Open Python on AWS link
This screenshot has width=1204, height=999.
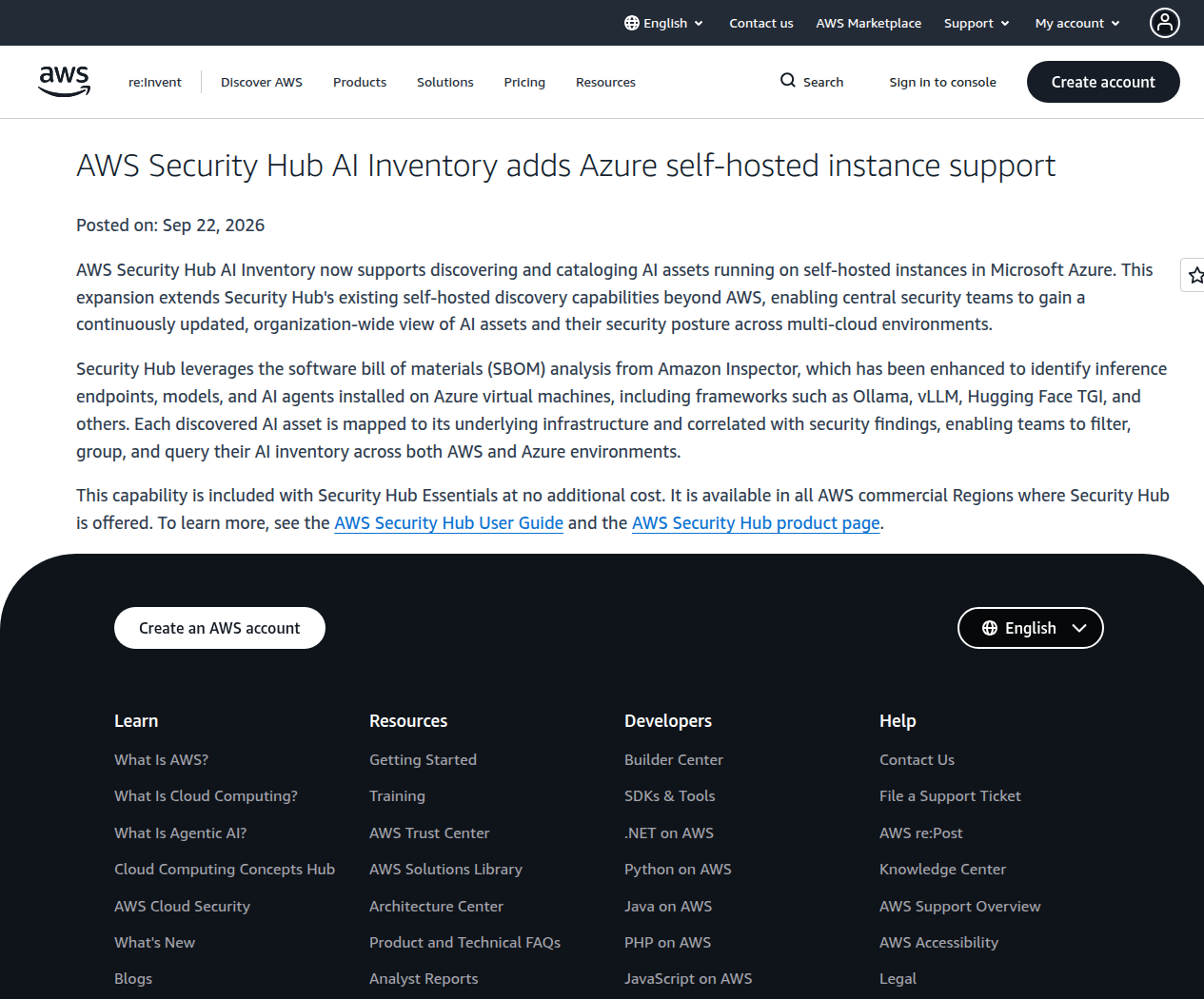click(x=678, y=869)
